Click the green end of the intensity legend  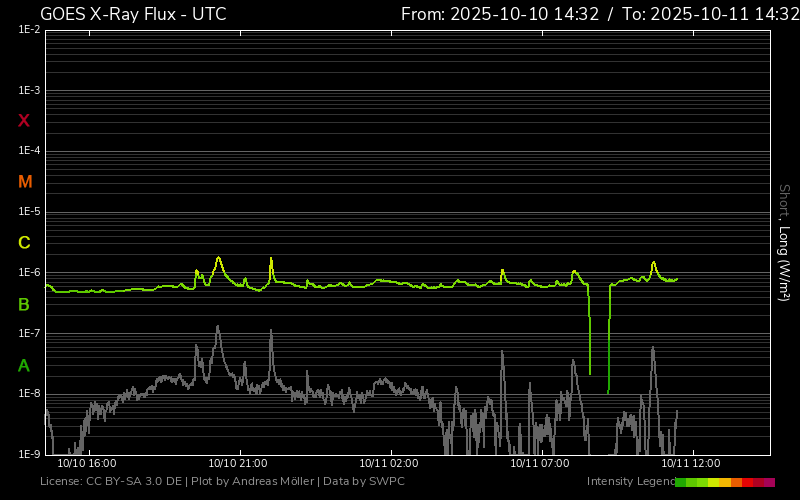point(681,482)
